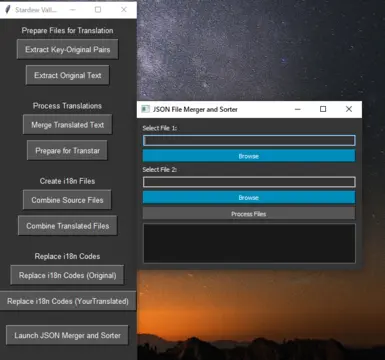Maximize the Stardew Valley tool window
The height and width of the screenshot is (360, 385).
click(98, 10)
